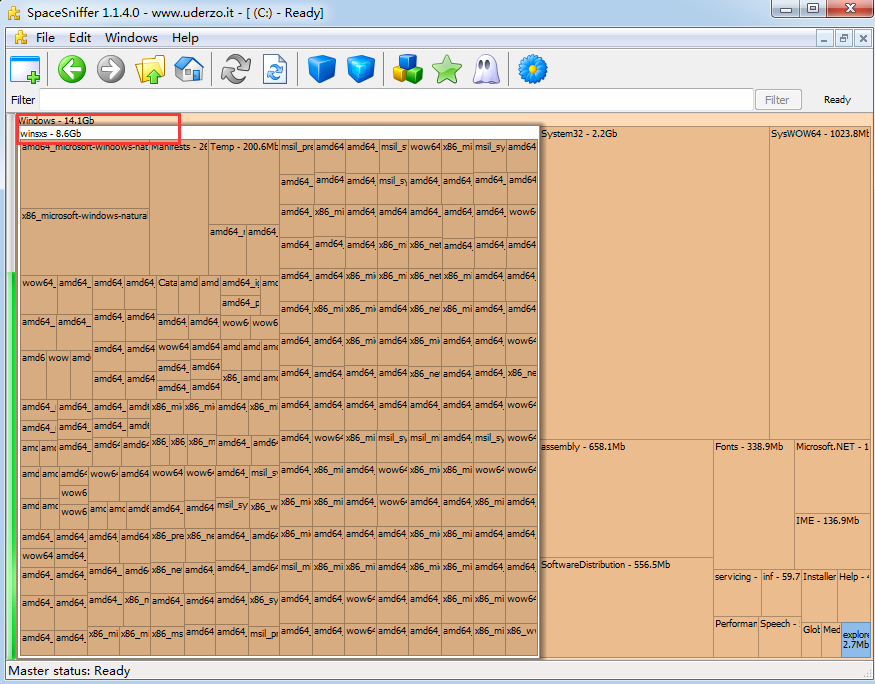Go back with the green arrow
This screenshot has width=875, height=684.
pyautogui.click(x=71, y=70)
